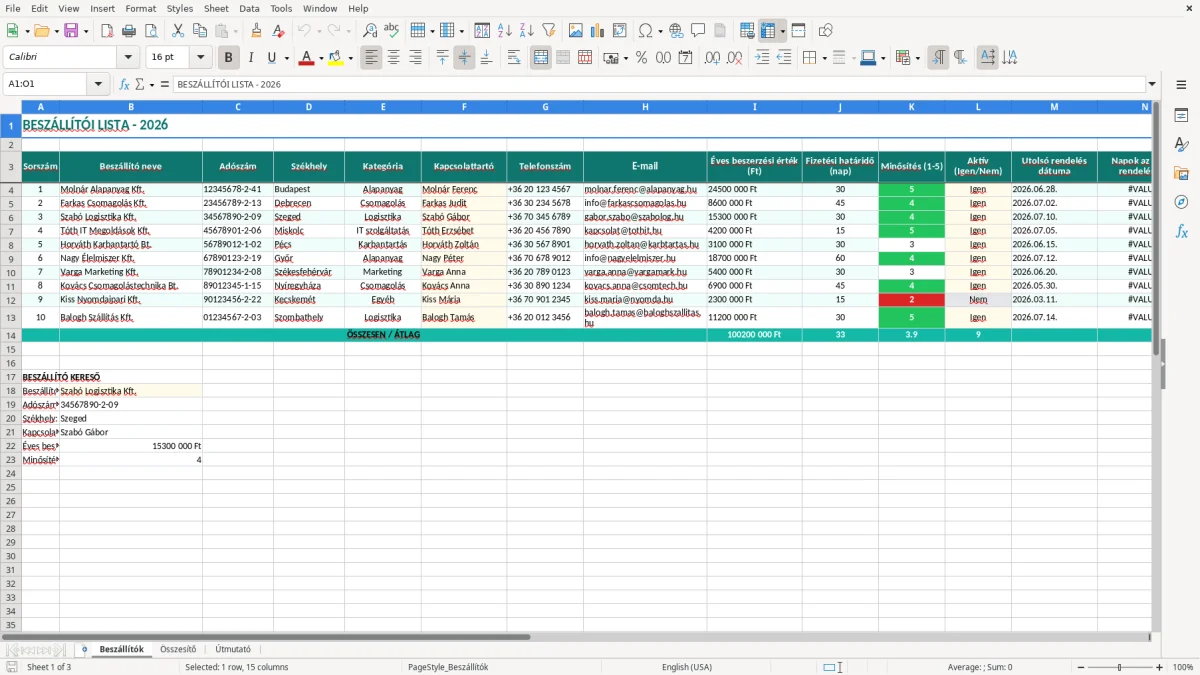1200x675 pixels.
Task: Toggle Italic formatting
Action: (250, 58)
